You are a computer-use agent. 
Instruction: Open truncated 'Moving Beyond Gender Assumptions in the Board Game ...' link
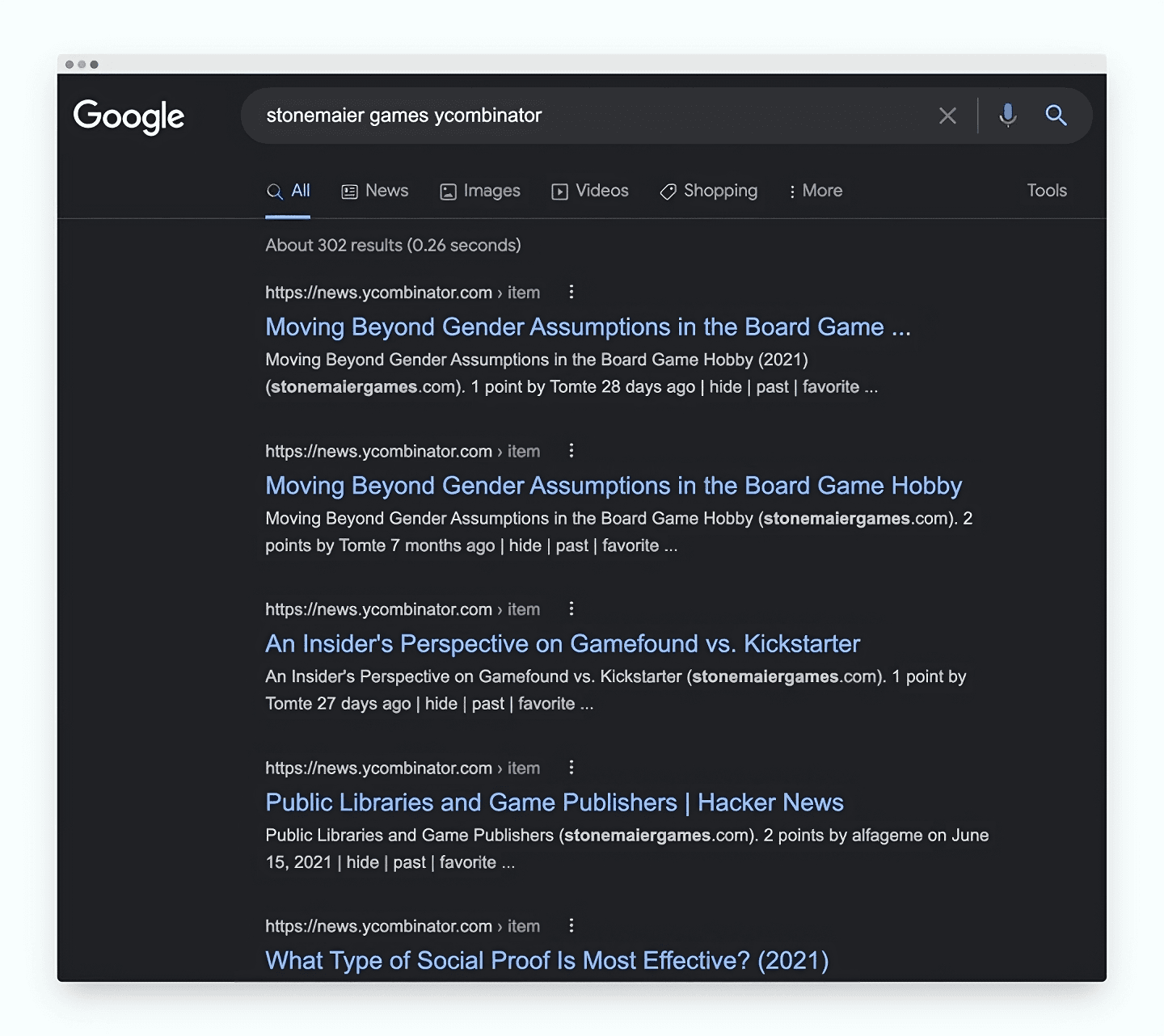point(588,326)
